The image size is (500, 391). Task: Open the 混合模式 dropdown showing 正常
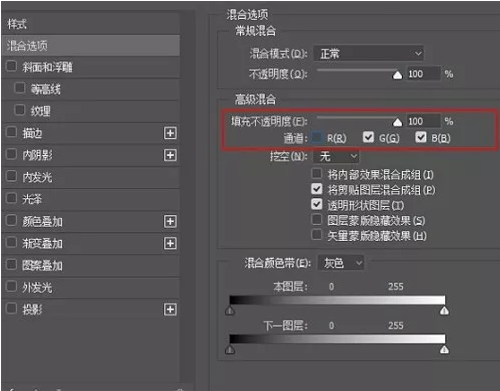369,53
